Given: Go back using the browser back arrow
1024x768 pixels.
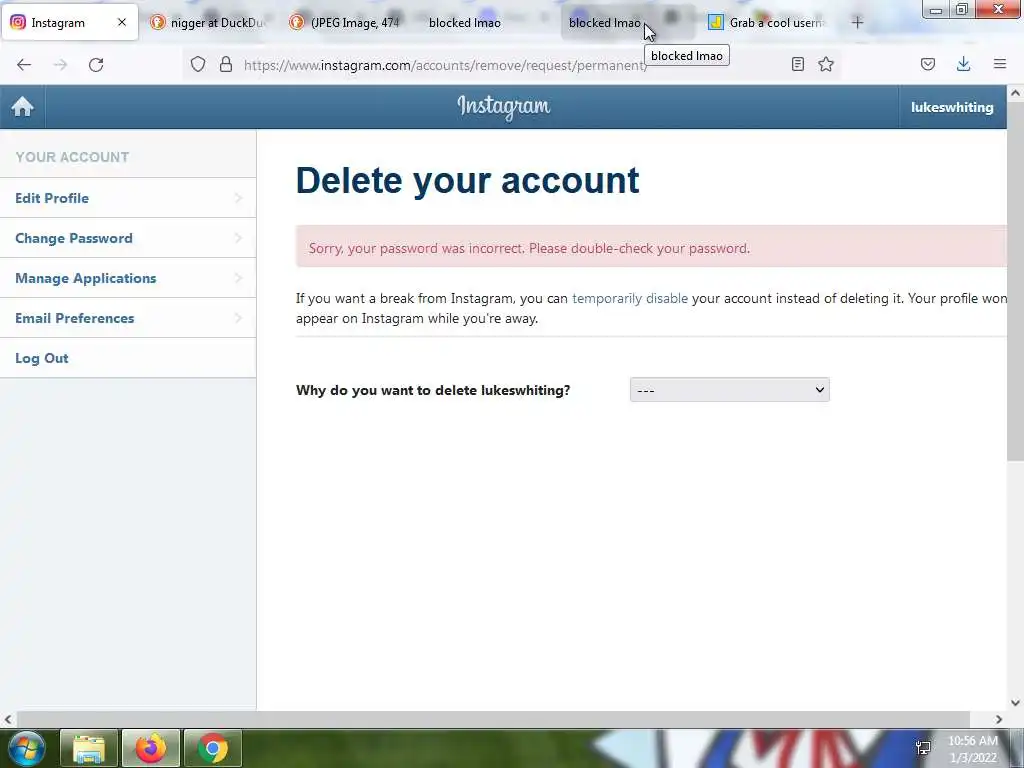Looking at the screenshot, I should click(x=24, y=65).
